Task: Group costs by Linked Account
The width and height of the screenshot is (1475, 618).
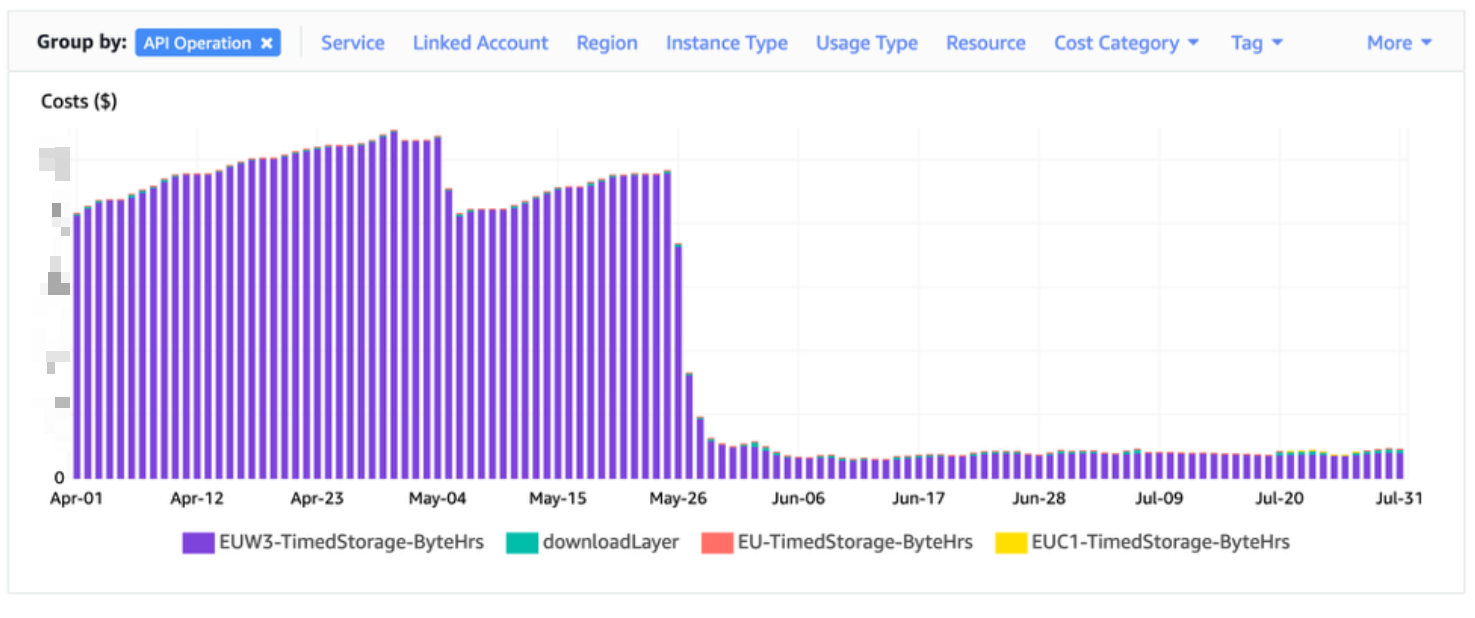Action: coord(480,43)
